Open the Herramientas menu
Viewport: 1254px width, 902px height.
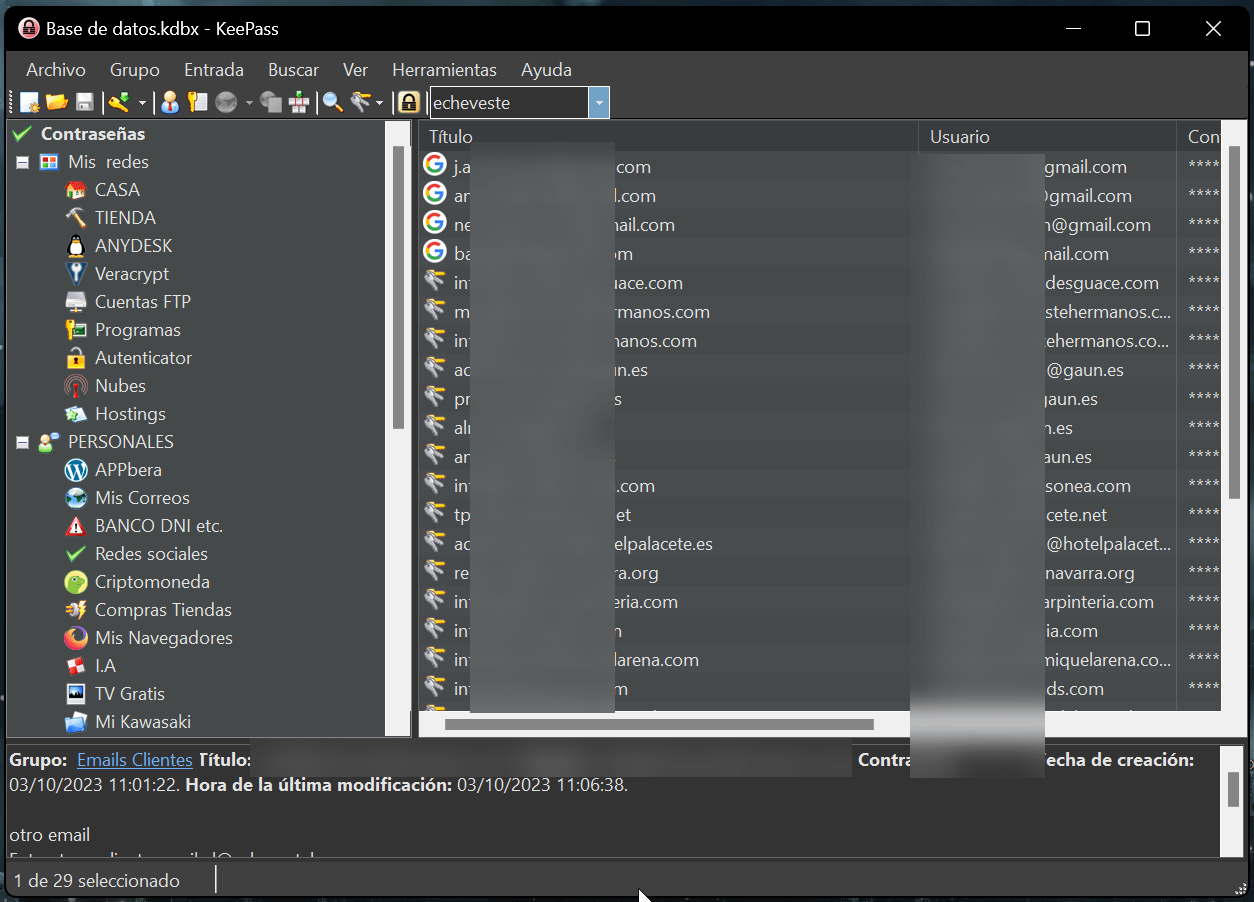tap(444, 70)
